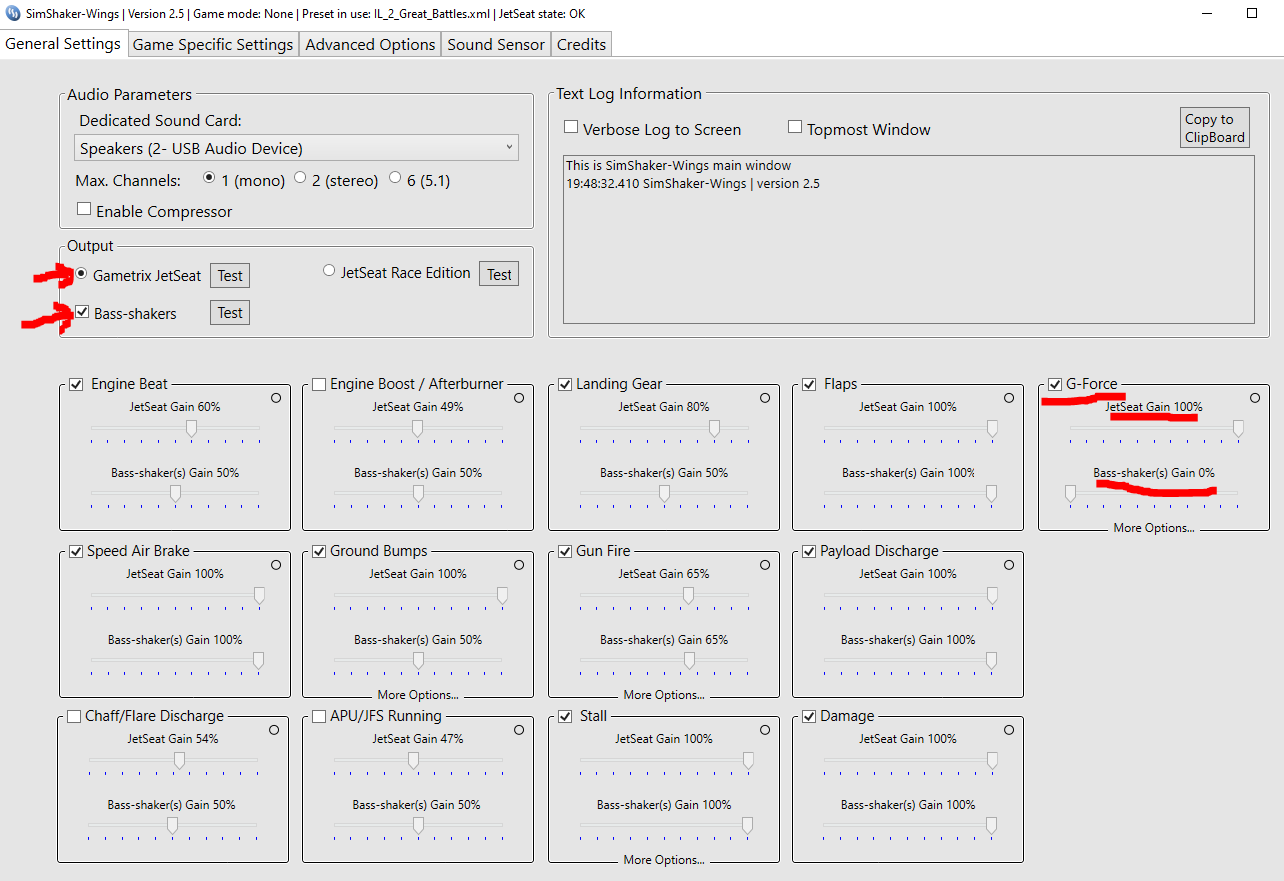This screenshot has width=1284, height=881.
Task: Click the 'Dedicated Sound Card:' label
Action: (x=161, y=120)
